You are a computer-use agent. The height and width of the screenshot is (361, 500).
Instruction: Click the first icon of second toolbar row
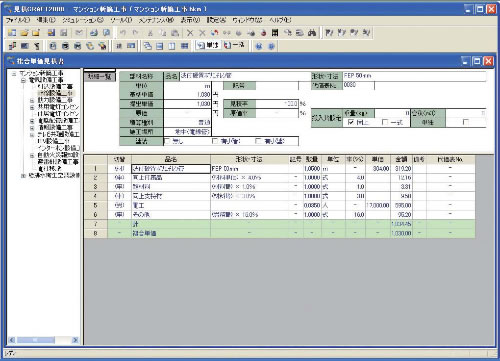coord(12,46)
